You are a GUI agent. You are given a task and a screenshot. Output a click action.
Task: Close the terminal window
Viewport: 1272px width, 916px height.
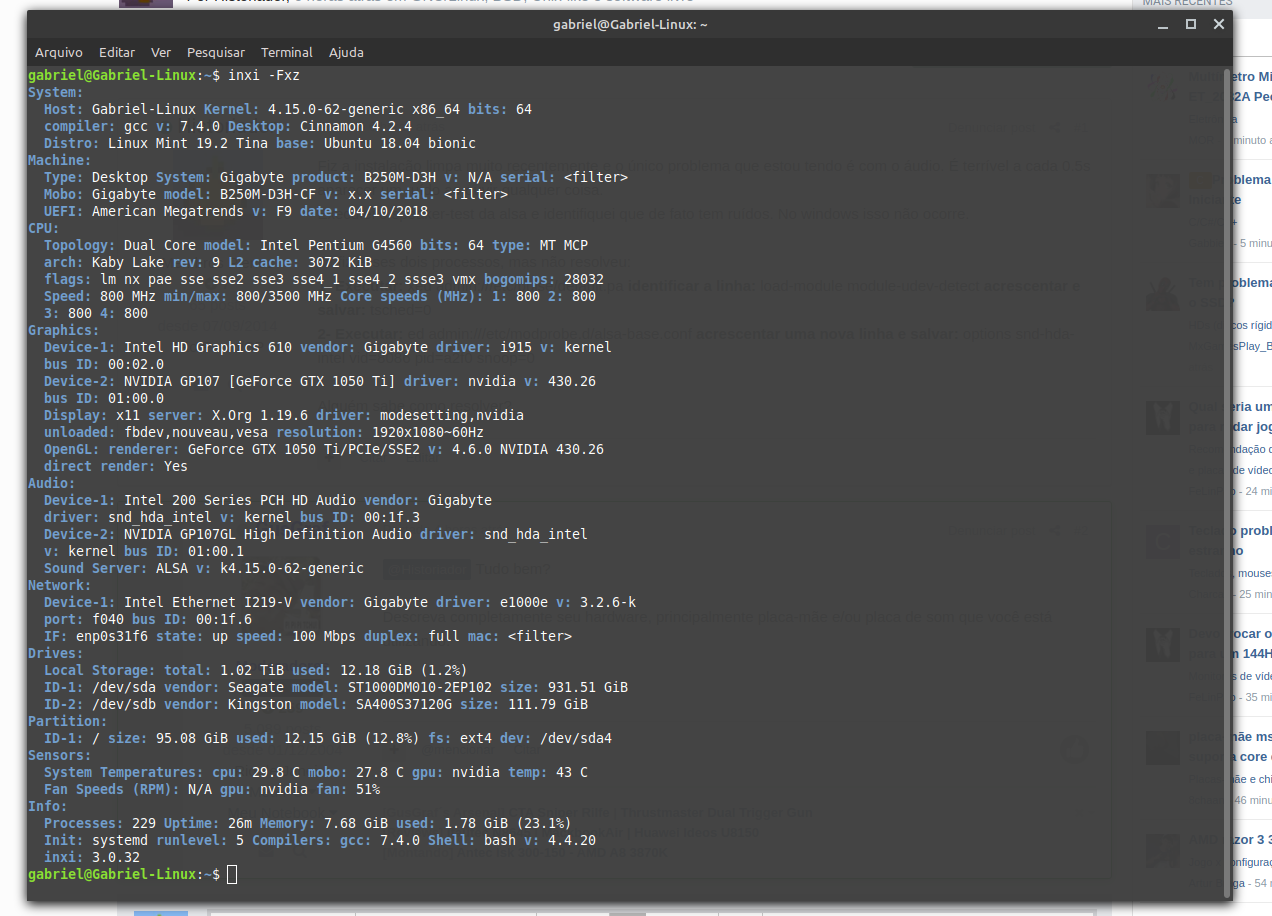point(1218,24)
